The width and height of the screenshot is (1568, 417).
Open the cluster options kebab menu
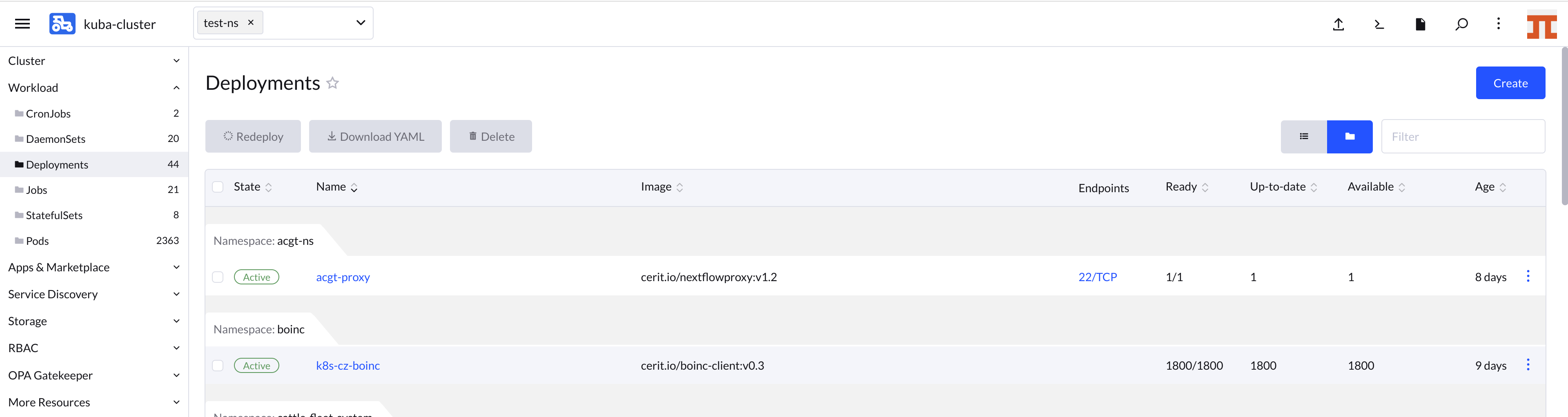point(1499,24)
